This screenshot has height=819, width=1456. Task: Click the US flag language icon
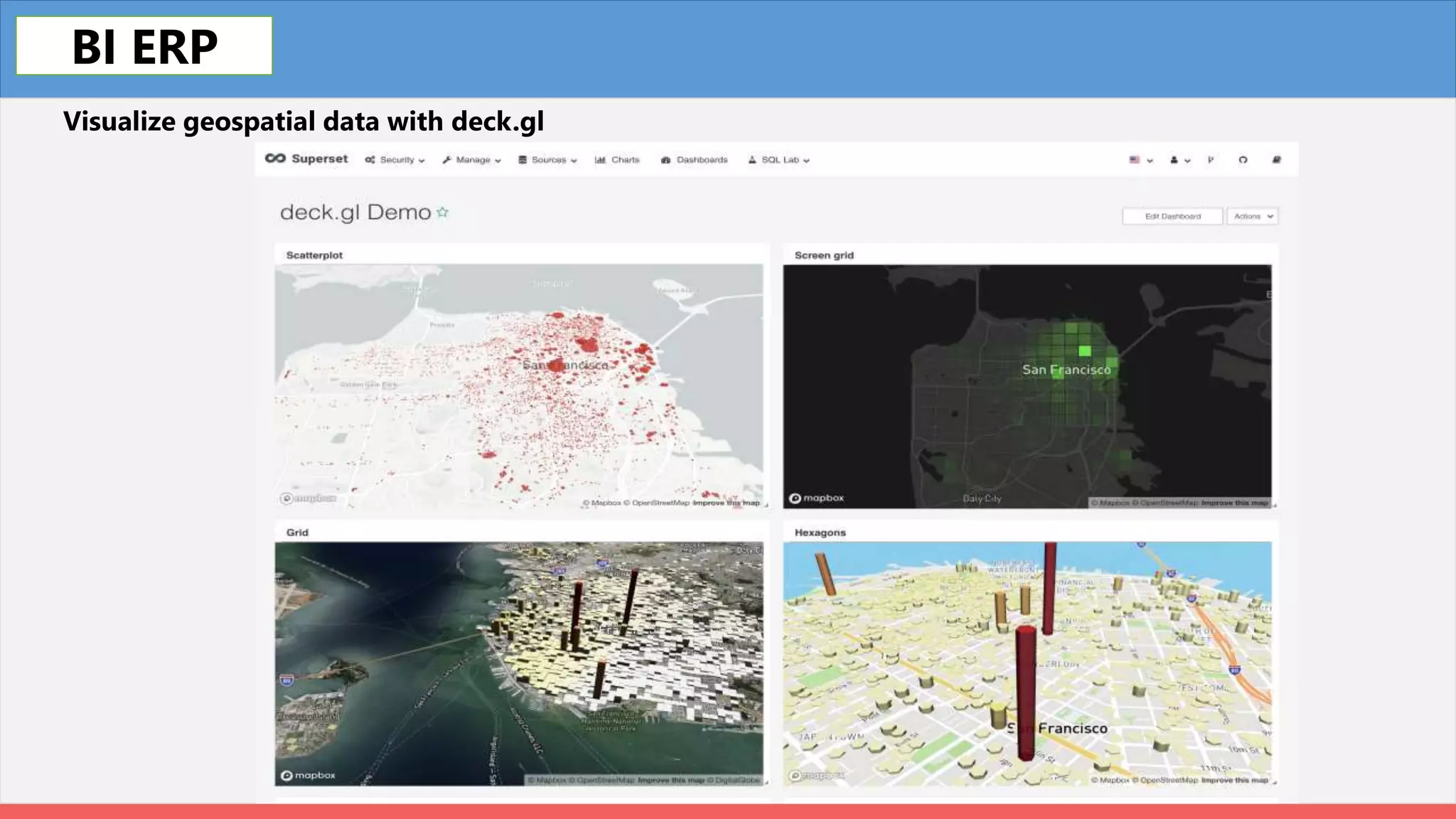click(1135, 160)
